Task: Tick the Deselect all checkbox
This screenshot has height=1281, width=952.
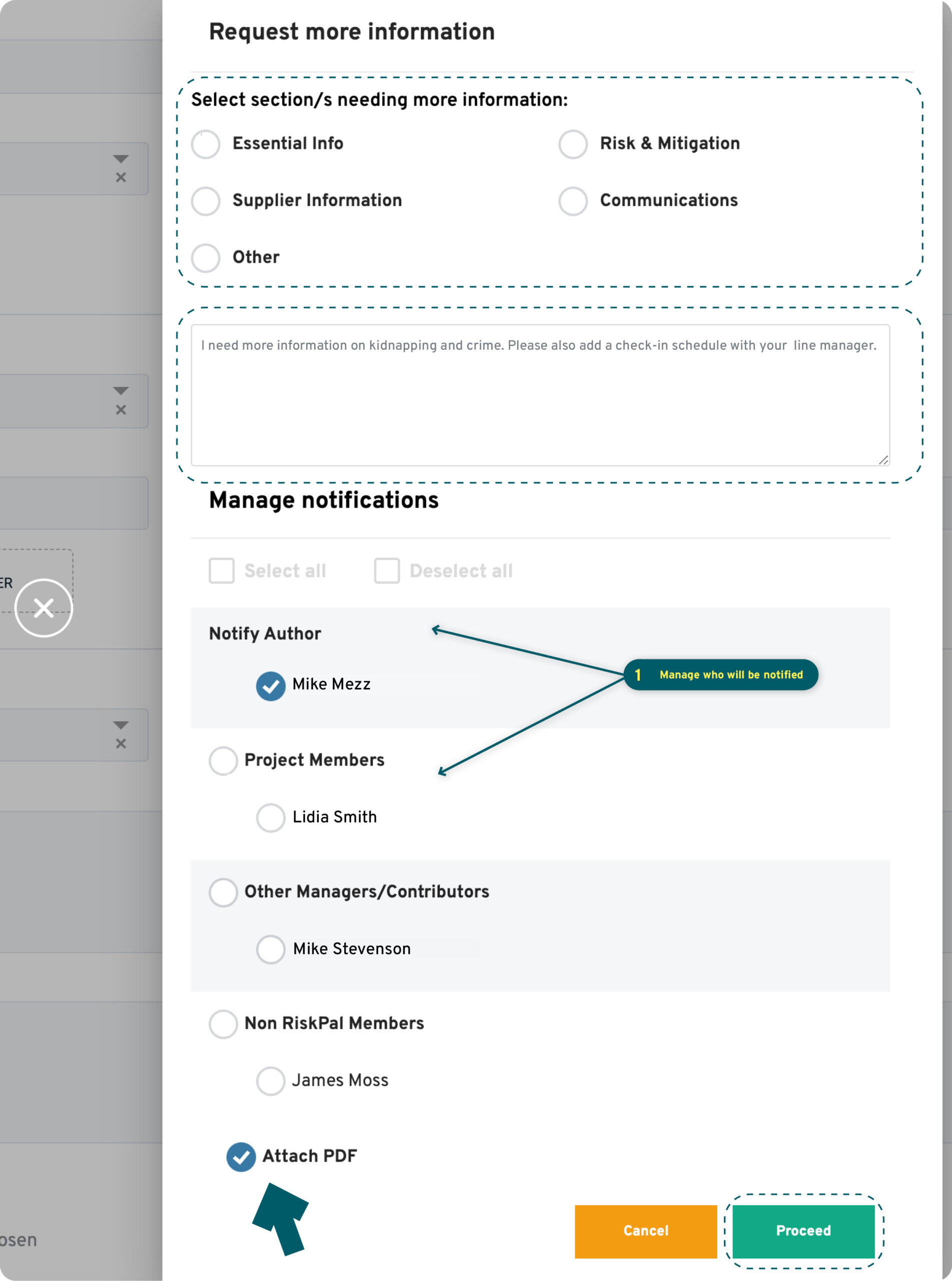Action: (387, 570)
